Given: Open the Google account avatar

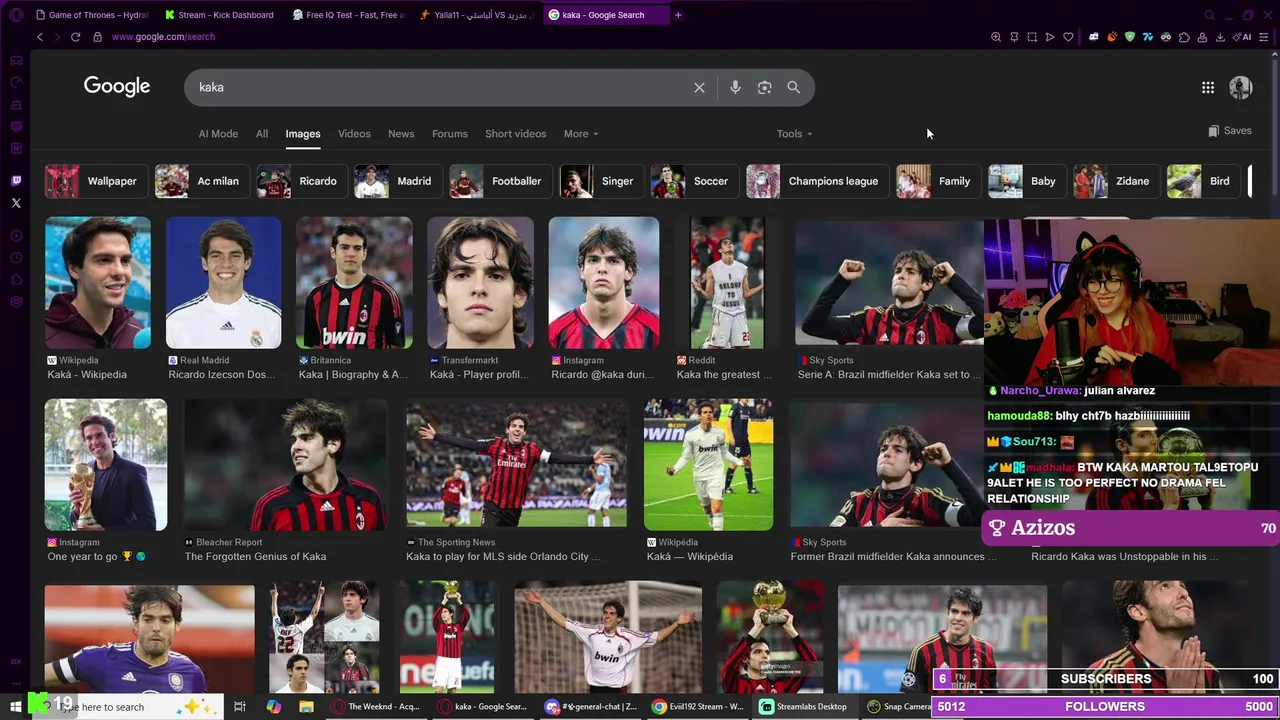Looking at the screenshot, I should 1240,88.
